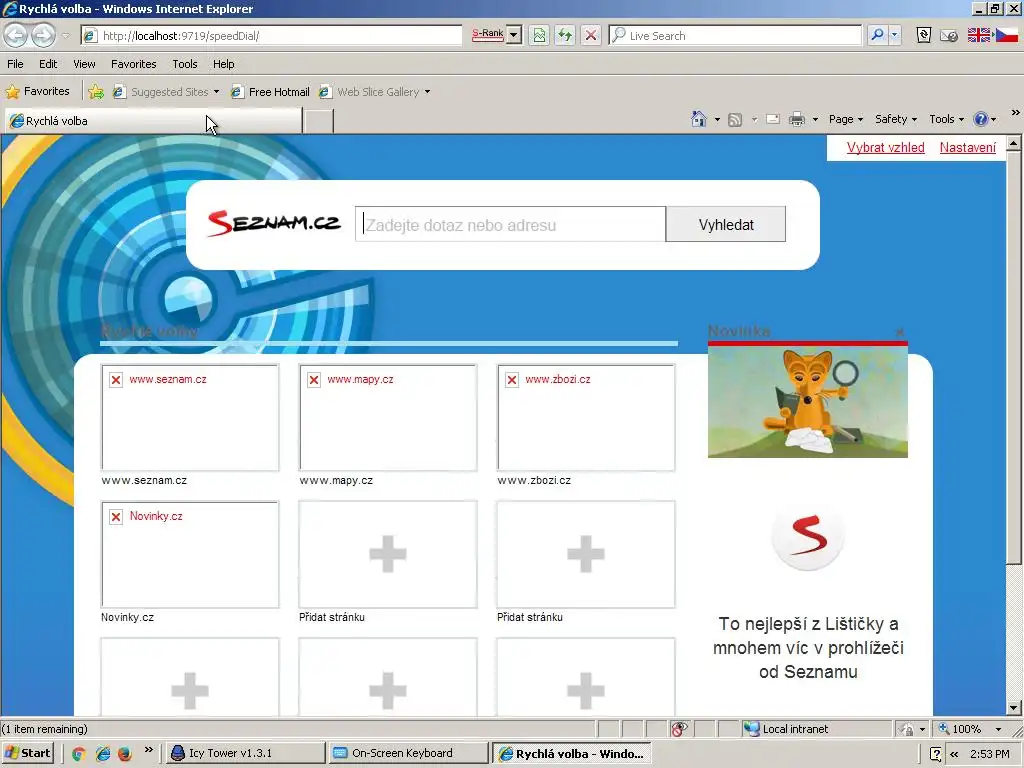Viewport: 1024px width, 768px height.
Task: Switch to Icy Tower v1.3.1 taskbar item
Action: [x=244, y=753]
